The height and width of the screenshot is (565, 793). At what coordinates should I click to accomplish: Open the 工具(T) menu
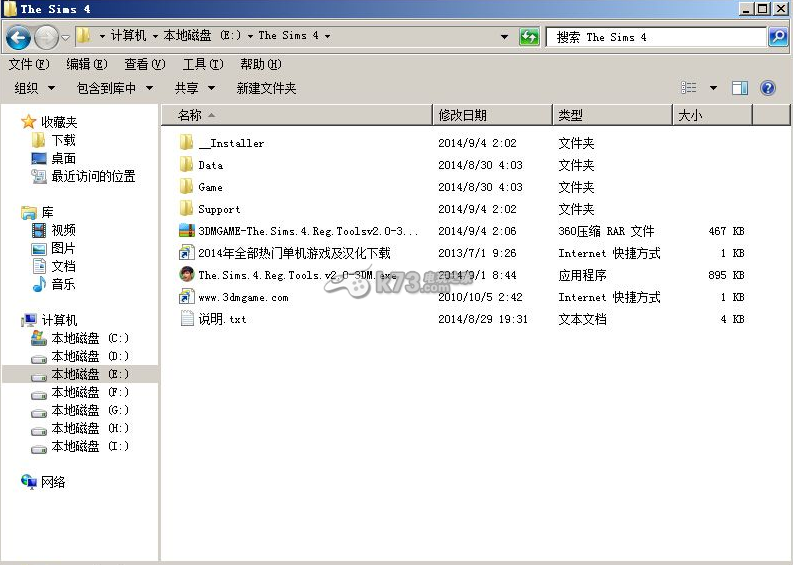coord(202,64)
